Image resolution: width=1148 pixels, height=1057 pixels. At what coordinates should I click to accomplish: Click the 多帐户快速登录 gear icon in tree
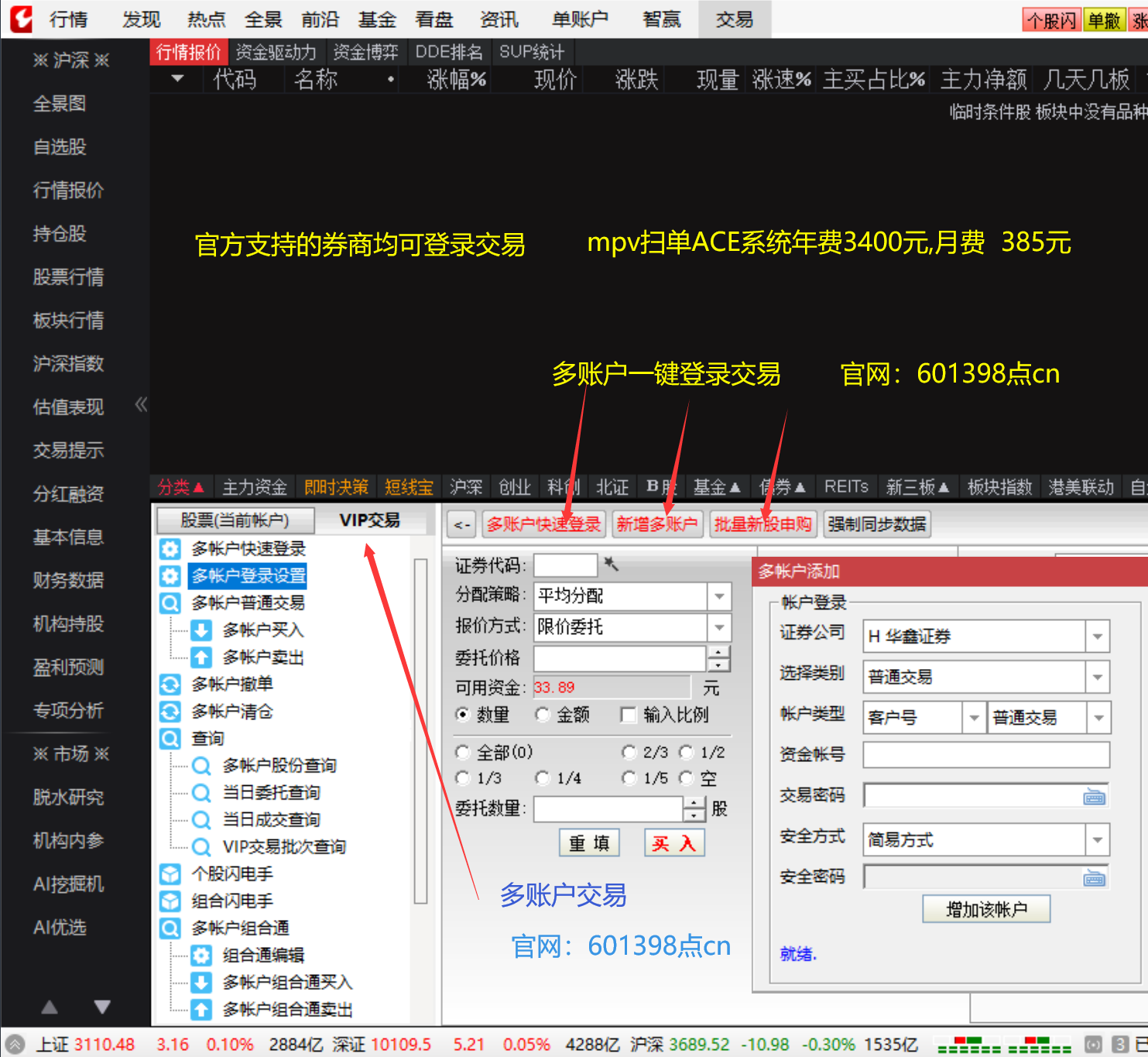point(170,549)
